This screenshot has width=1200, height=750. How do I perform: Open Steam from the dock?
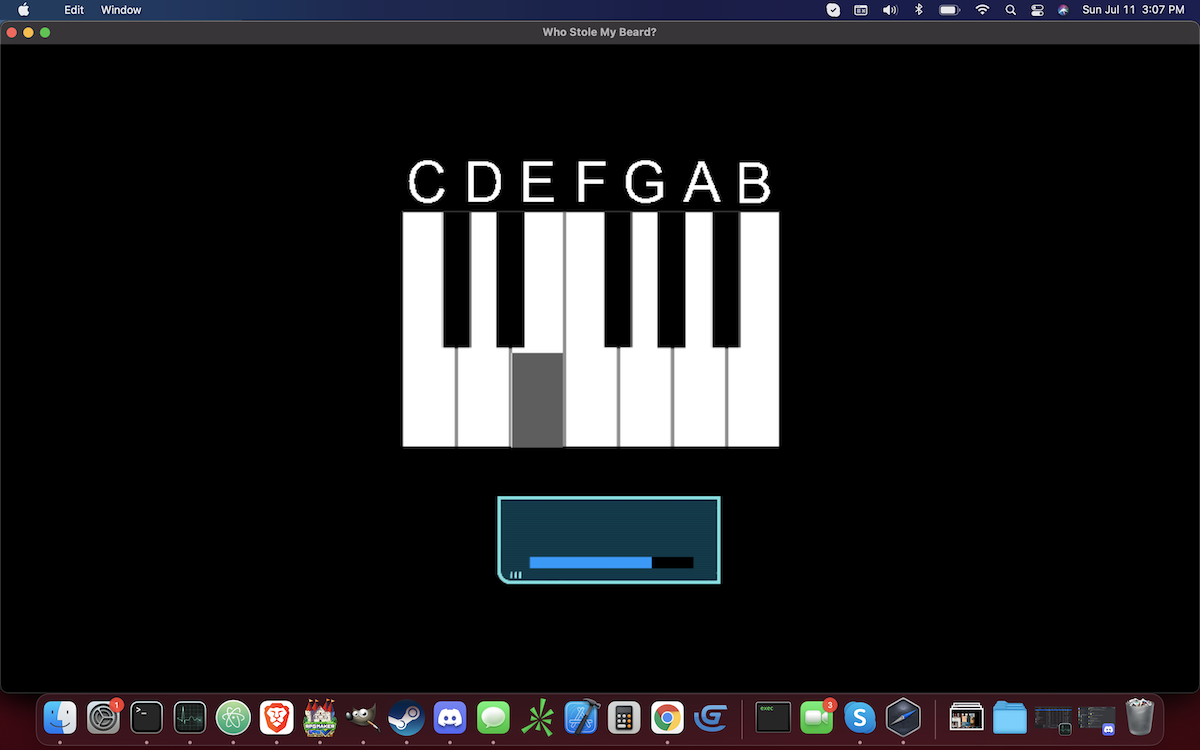tap(406, 717)
